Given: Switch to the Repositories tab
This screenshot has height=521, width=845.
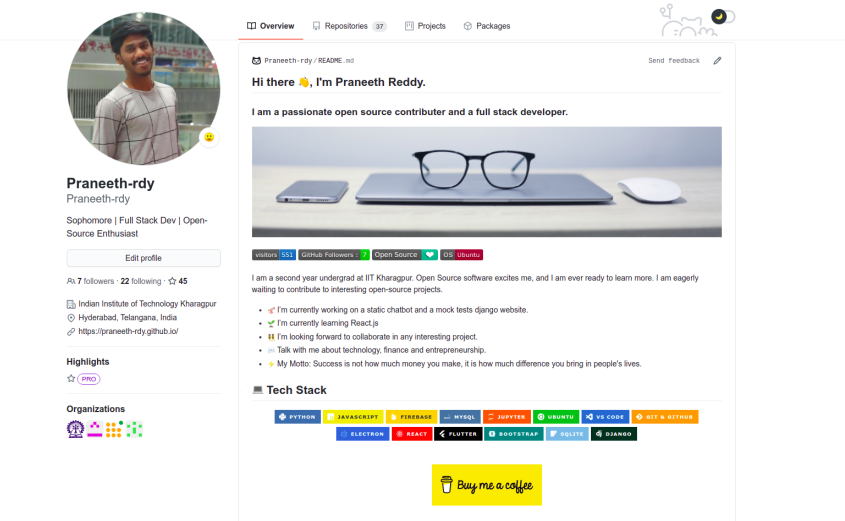Looking at the screenshot, I should 349,26.
